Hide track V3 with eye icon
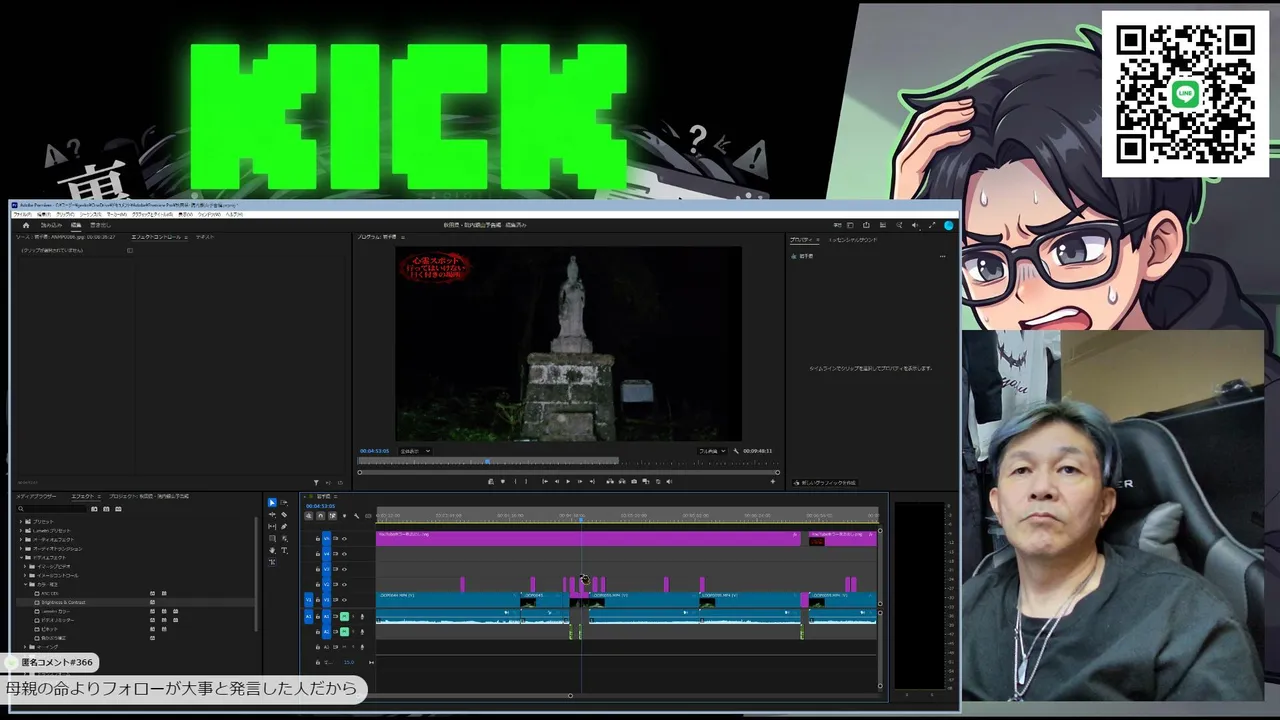The height and width of the screenshot is (720, 1280). [344, 569]
